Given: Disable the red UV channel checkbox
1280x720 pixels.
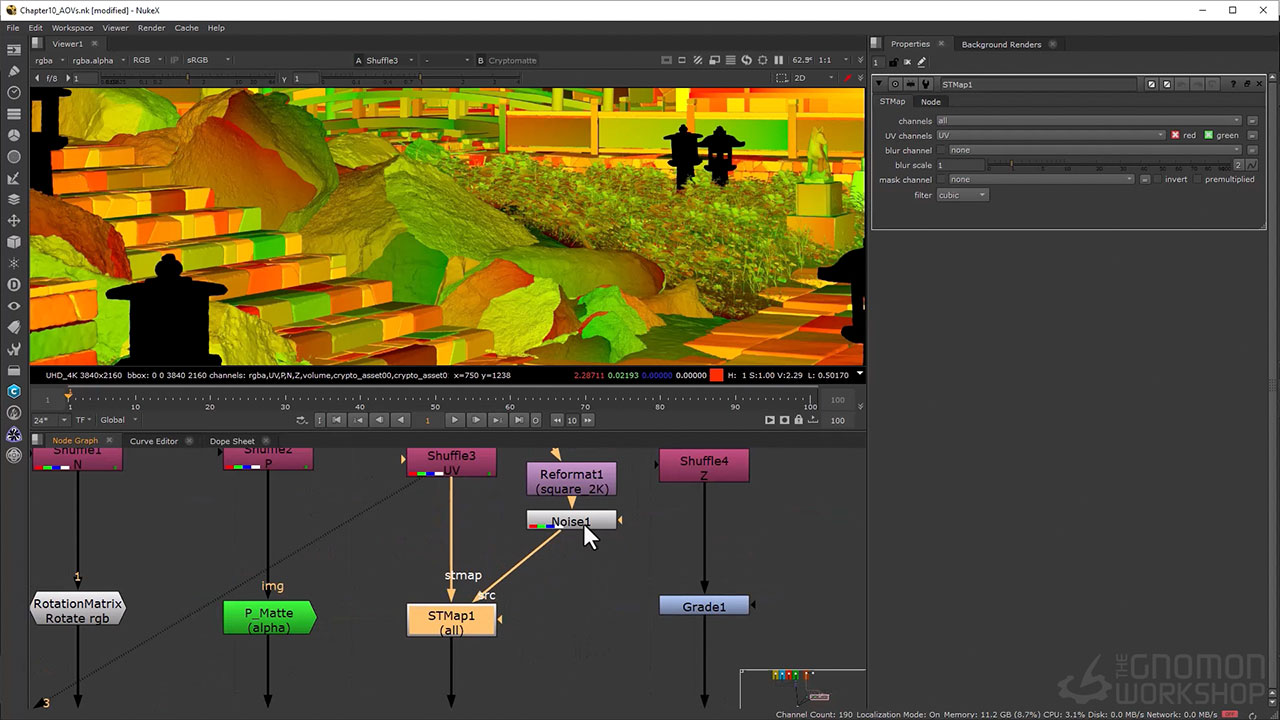Looking at the screenshot, I should (1176, 135).
